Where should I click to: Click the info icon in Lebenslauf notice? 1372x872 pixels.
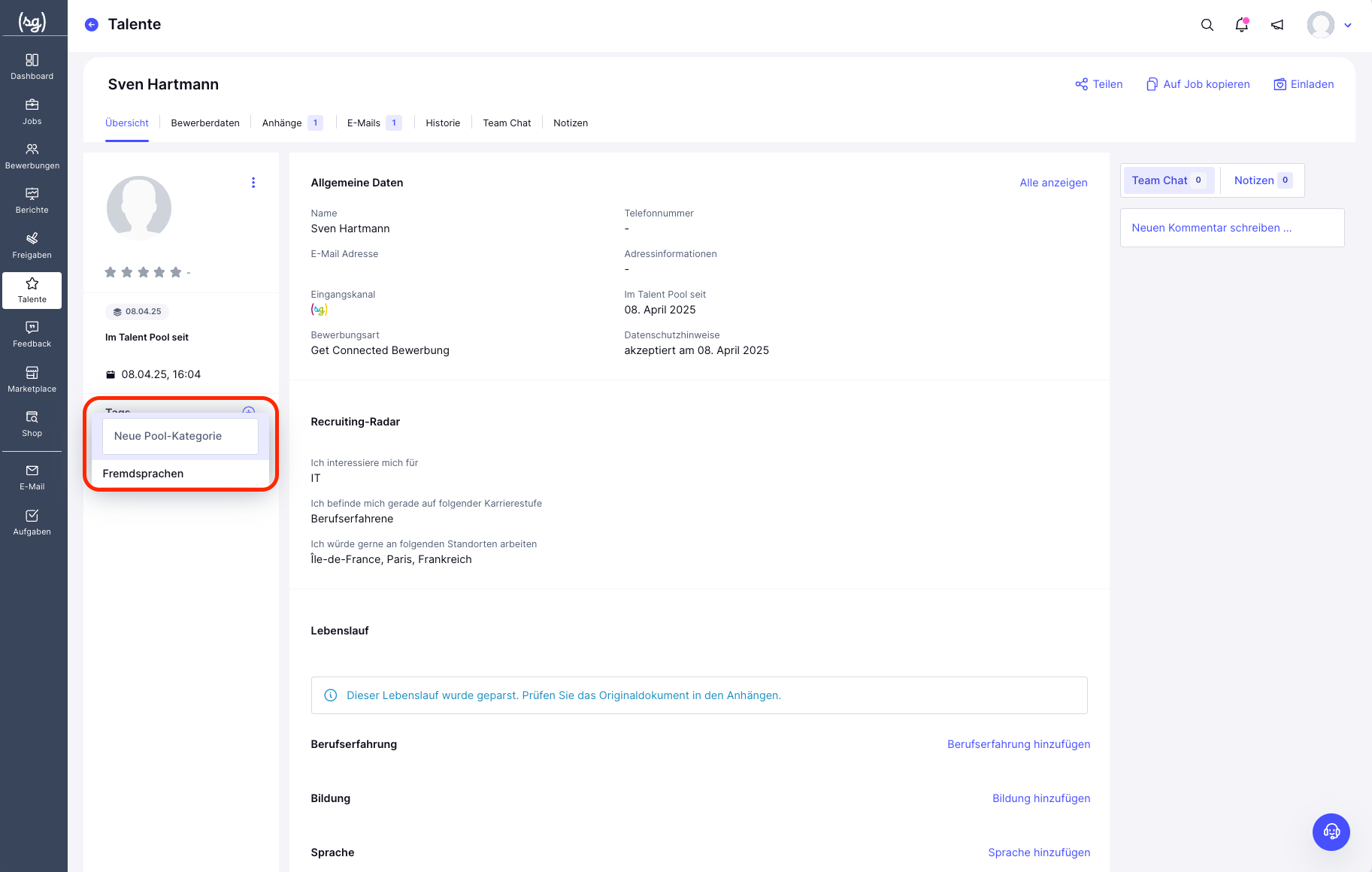[x=330, y=695]
